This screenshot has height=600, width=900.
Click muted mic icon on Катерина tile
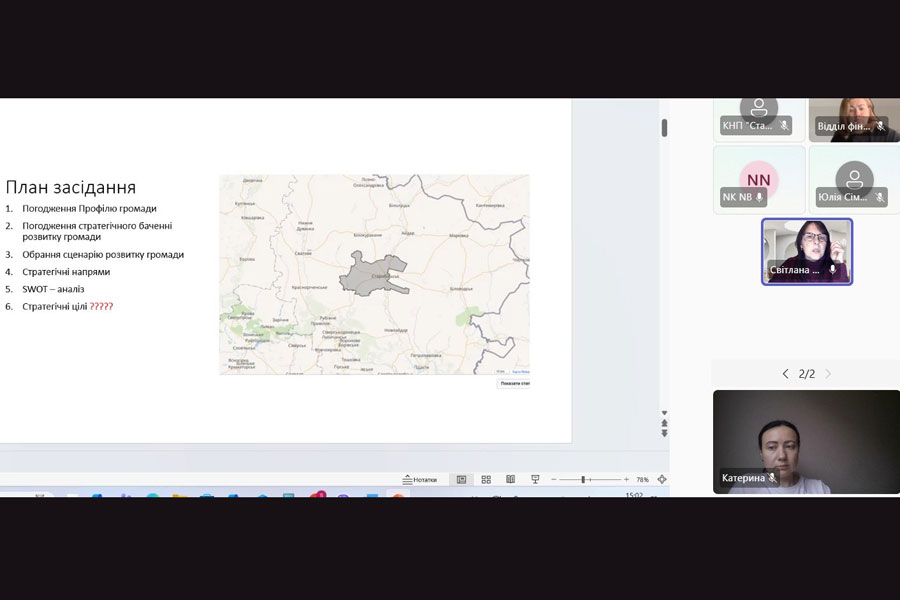[x=773, y=477]
